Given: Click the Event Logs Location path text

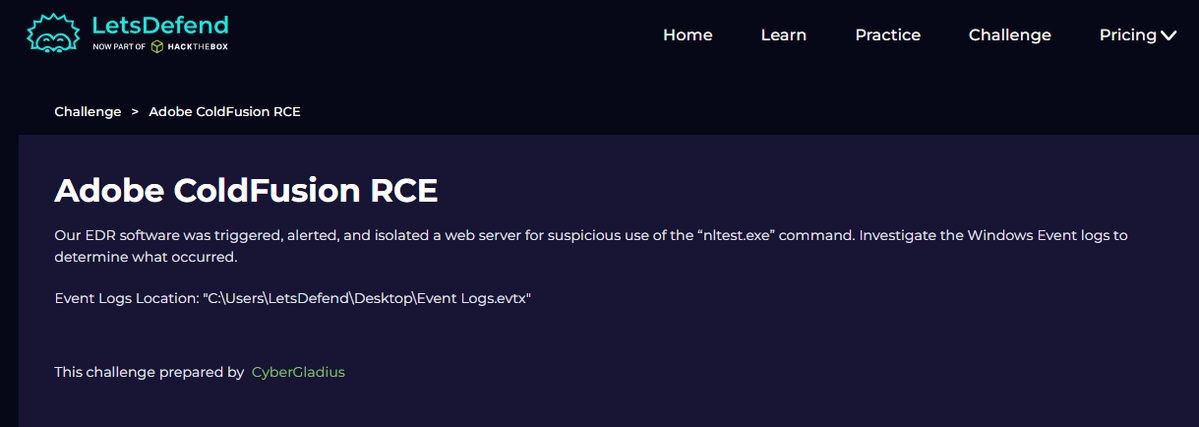Looking at the screenshot, I should click(293, 299).
